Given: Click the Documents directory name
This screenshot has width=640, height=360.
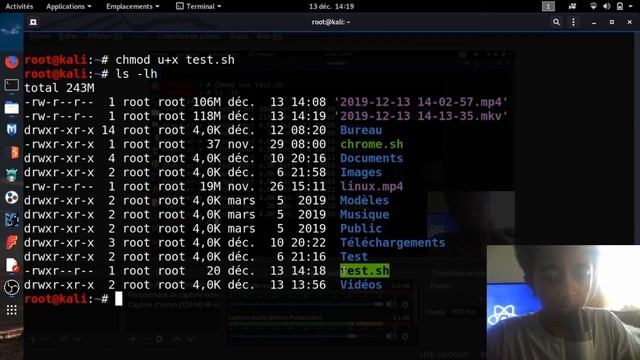Looking at the screenshot, I should (371, 158).
